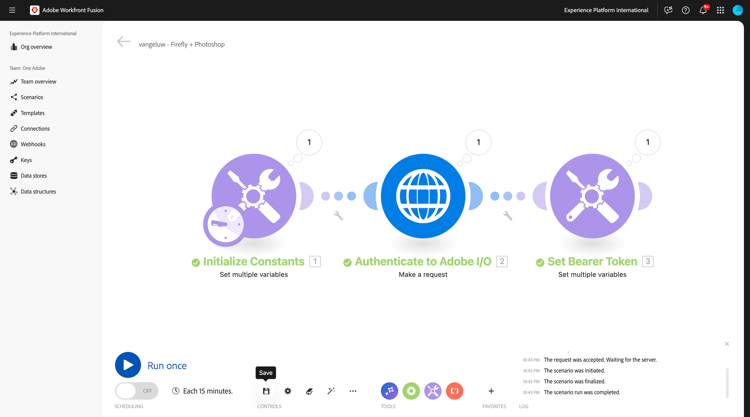Click the Run once play button
The width and height of the screenshot is (750, 417).
click(x=128, y=365)
